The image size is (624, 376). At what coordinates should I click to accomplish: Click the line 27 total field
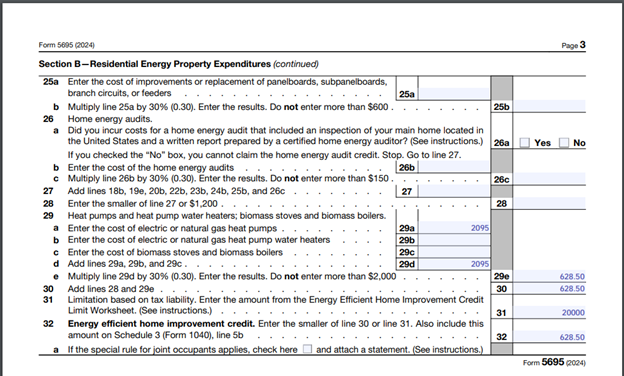454,191
